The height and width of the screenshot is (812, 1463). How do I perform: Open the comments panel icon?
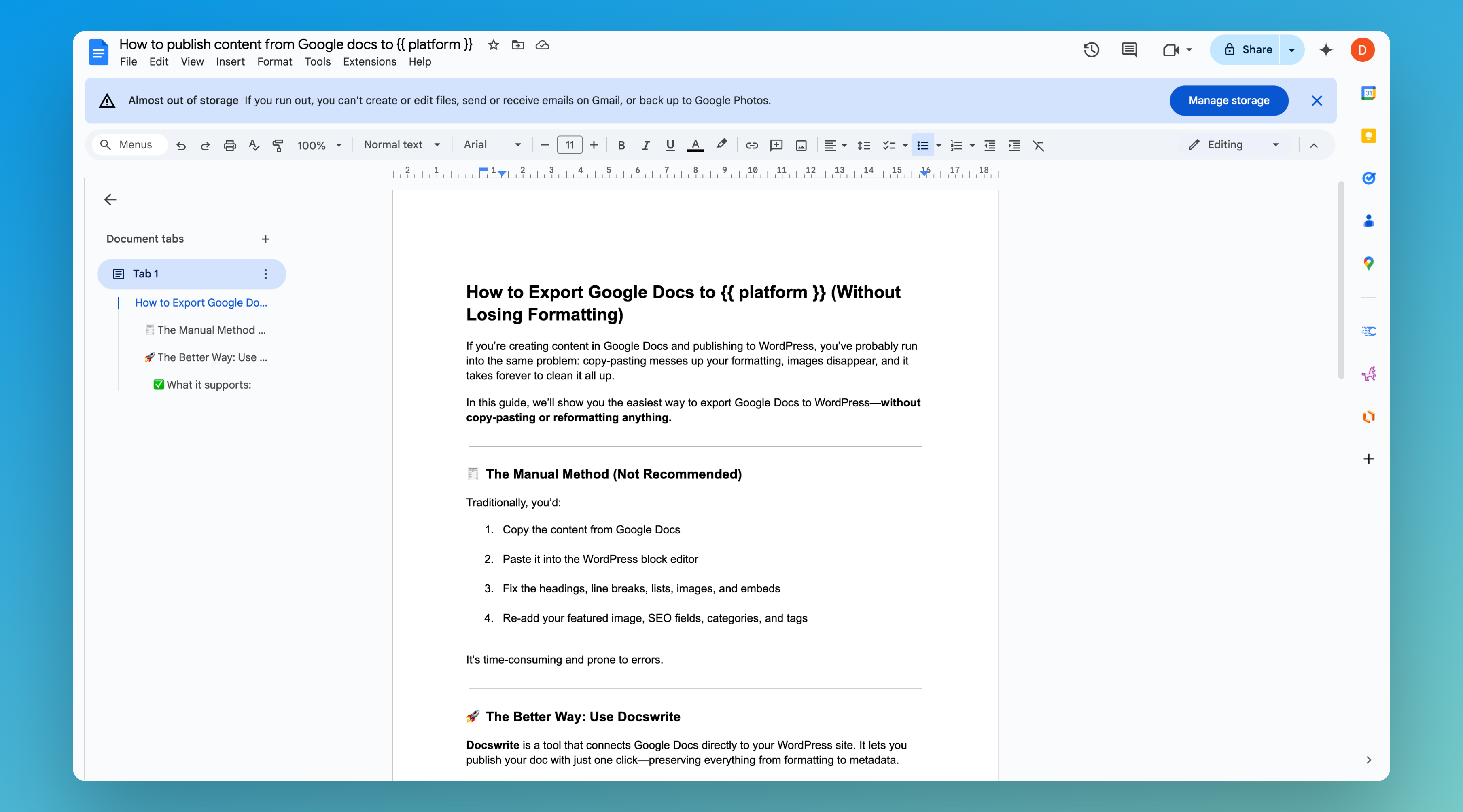(x=1129, y=50)
